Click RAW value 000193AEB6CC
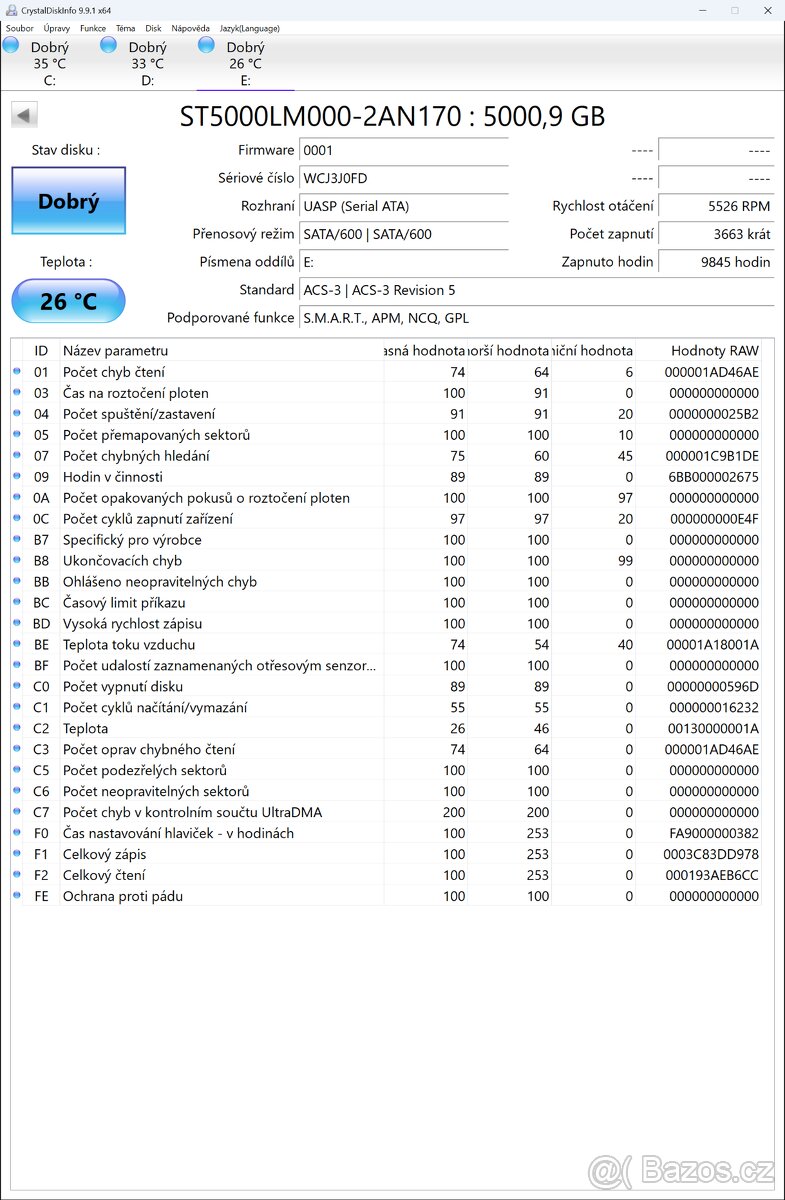This screenshot has height=1200, width=785. pos(712,876)
